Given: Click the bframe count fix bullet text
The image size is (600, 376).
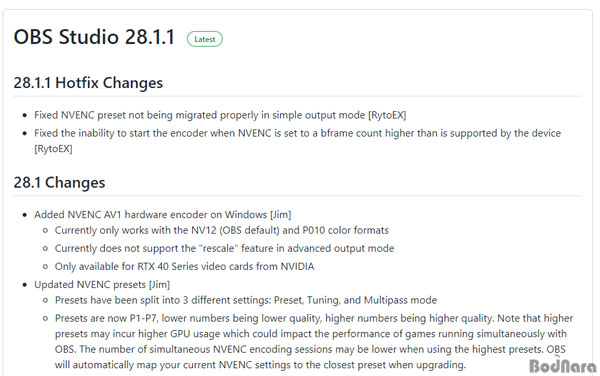Looking at the screenshot, I should click(297, 141).
